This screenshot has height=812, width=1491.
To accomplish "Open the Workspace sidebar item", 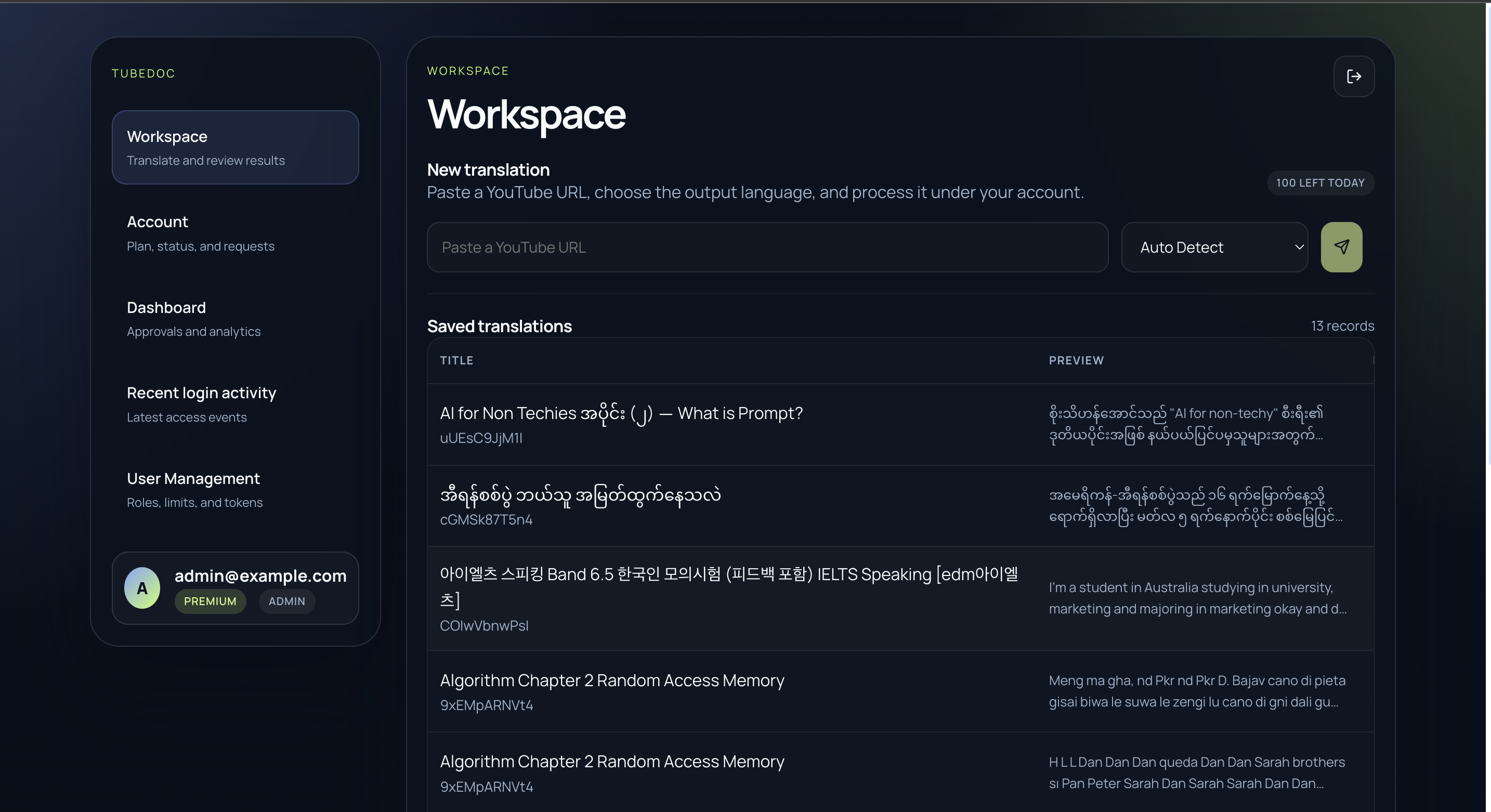I will (x=235, y=147).
